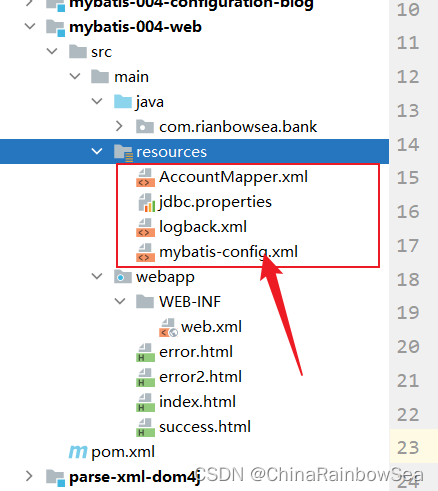Click line number 18 in the gutter
The image size is (438, 491).
pos(408,280)
